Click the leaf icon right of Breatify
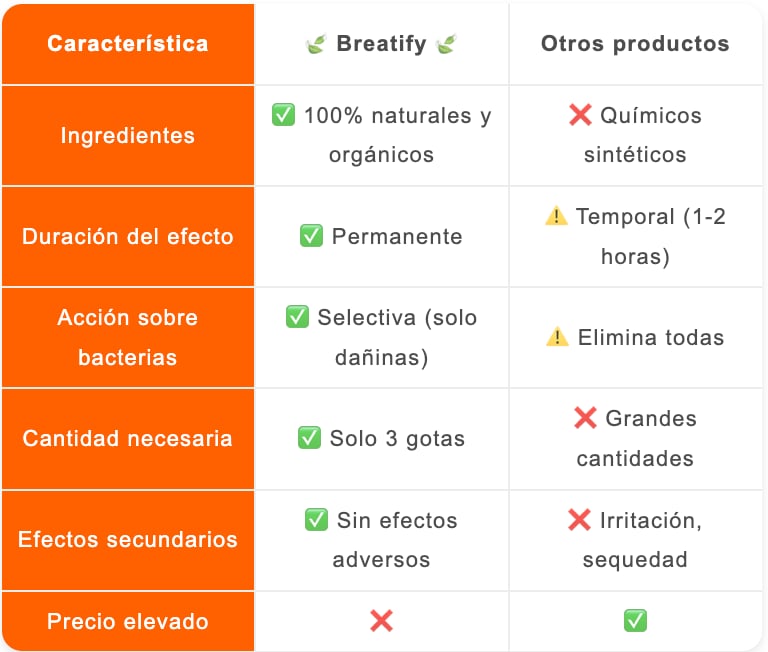The height and width of the screenshot is (652, 768). (x=446, y=45)
